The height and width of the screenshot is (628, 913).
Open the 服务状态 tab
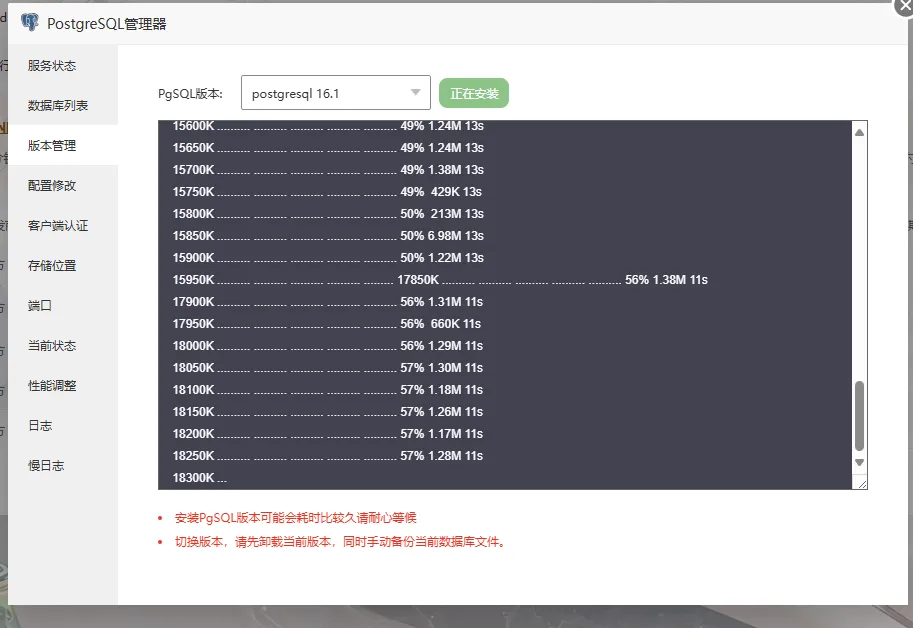click(x=63, y=66)
